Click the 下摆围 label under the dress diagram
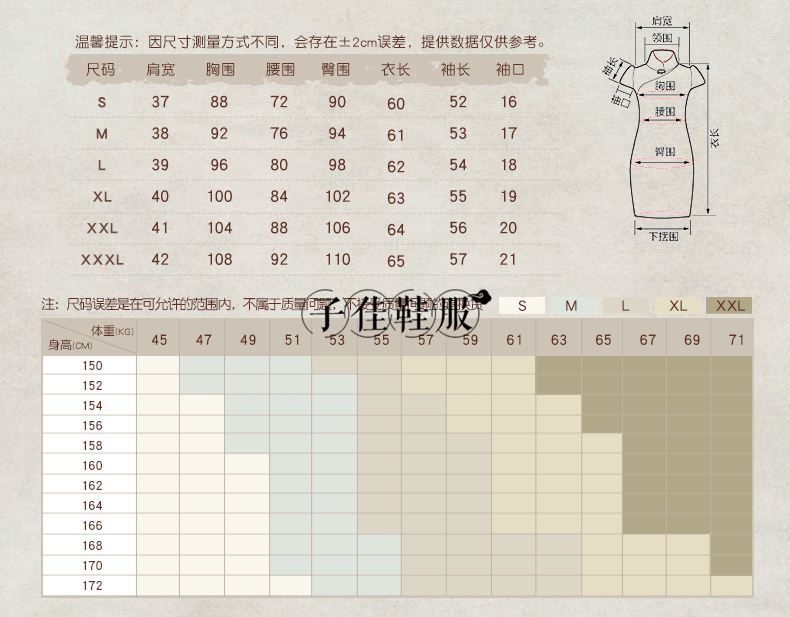 660,236
